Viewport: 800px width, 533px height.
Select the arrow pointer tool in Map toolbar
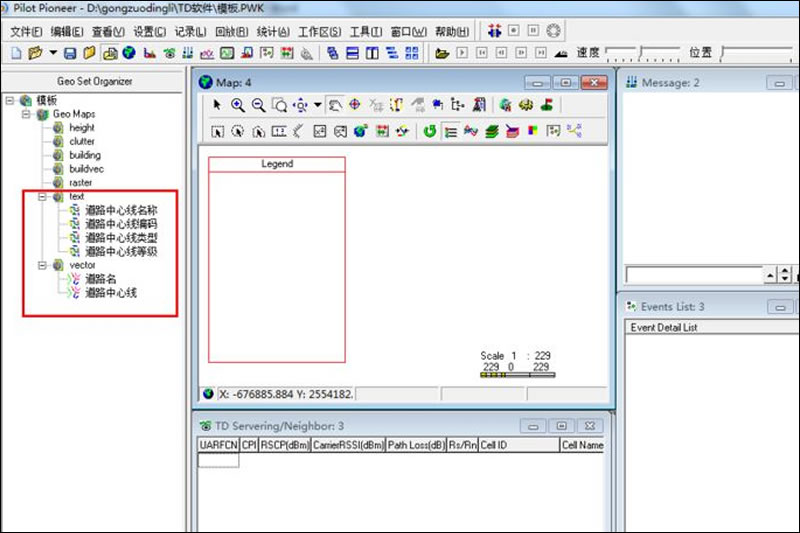[217, 104]
